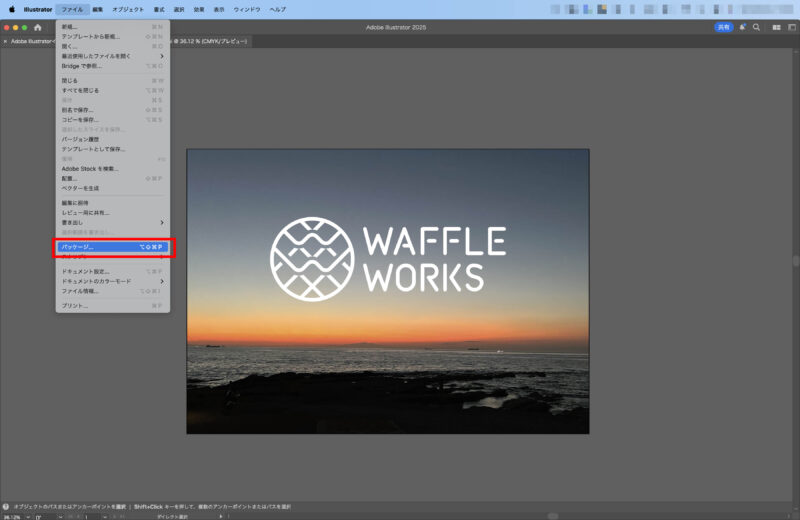Click the workspace switcher icon
The height and width of the screenshot is (520, 800).
(791, 27)
